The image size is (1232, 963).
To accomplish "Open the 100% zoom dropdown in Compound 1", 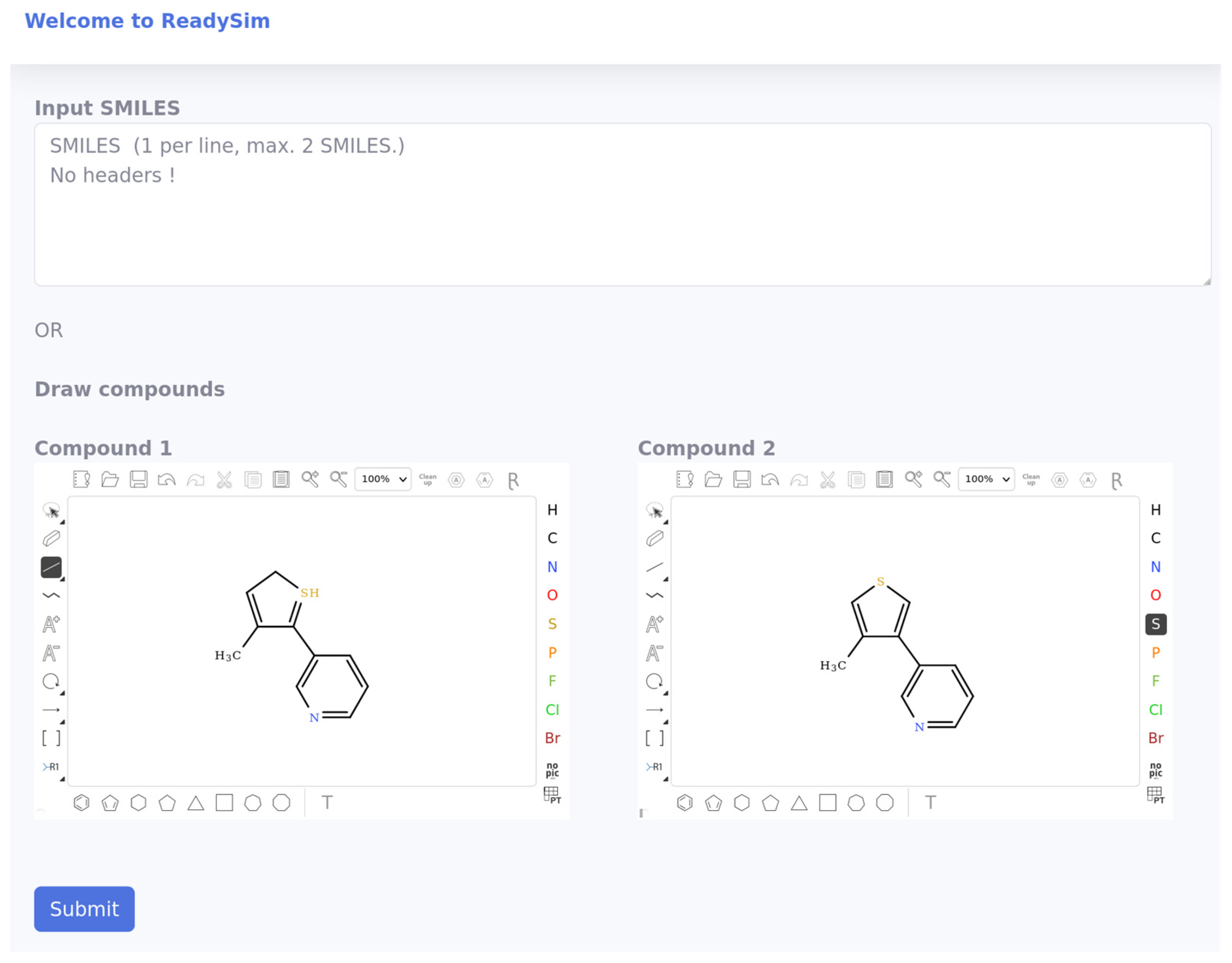I will [x=383, y=479].
